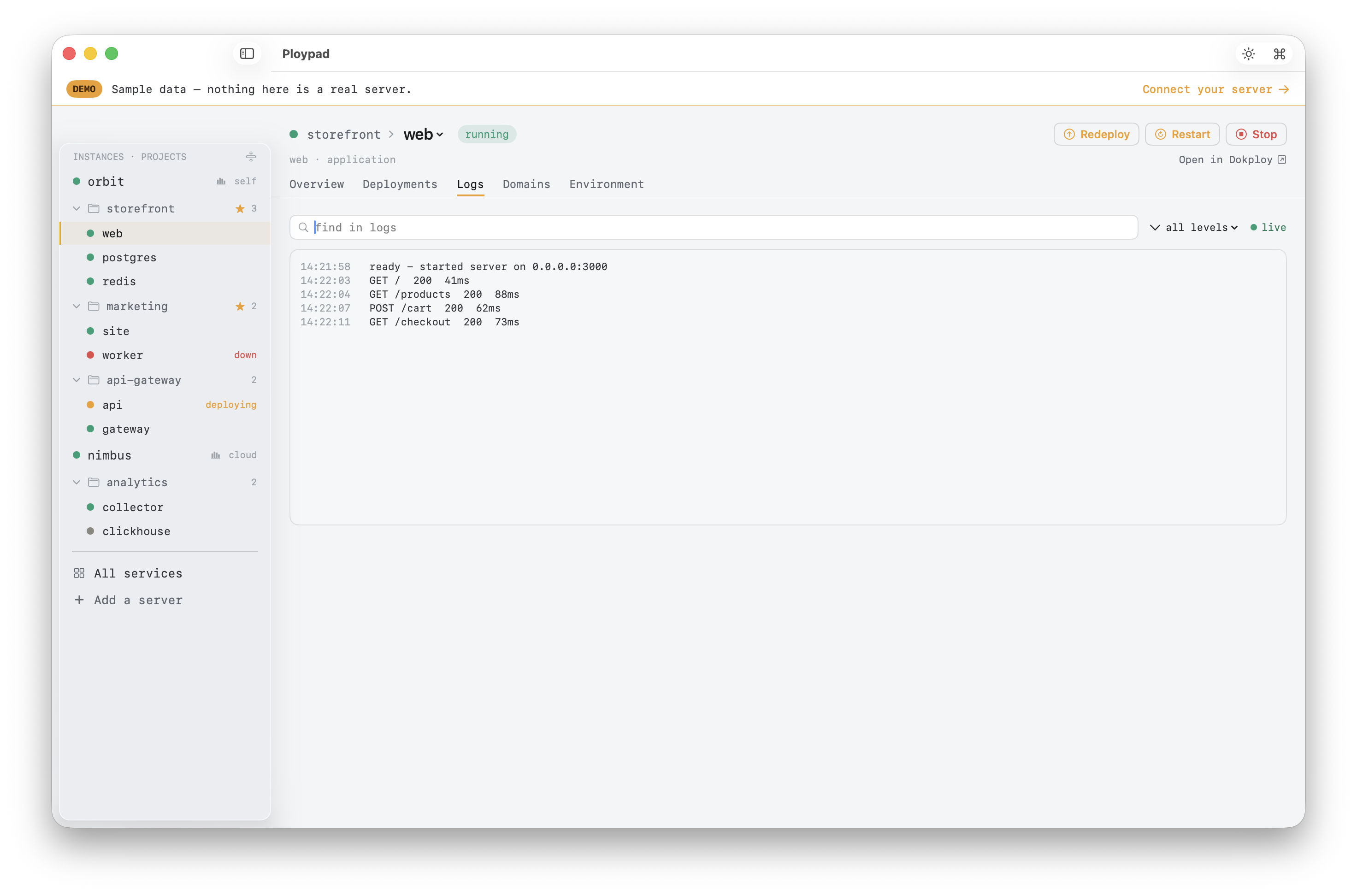Open the command palette icon
Image resolution: width=1357 pixels, height=896 pixels.
pyautogui.click(x=1279, y=54)
